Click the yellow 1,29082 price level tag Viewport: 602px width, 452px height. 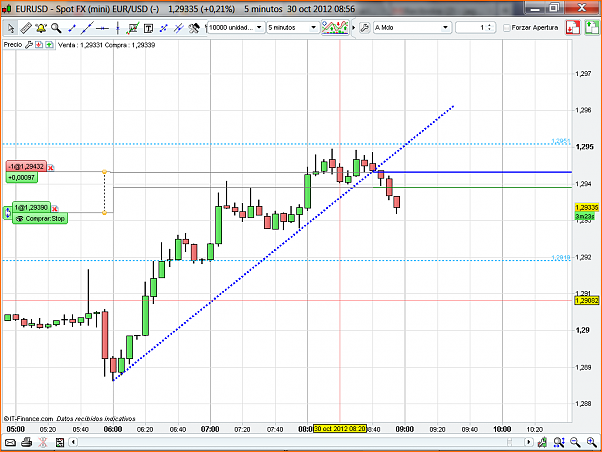(x=587, y=300)
